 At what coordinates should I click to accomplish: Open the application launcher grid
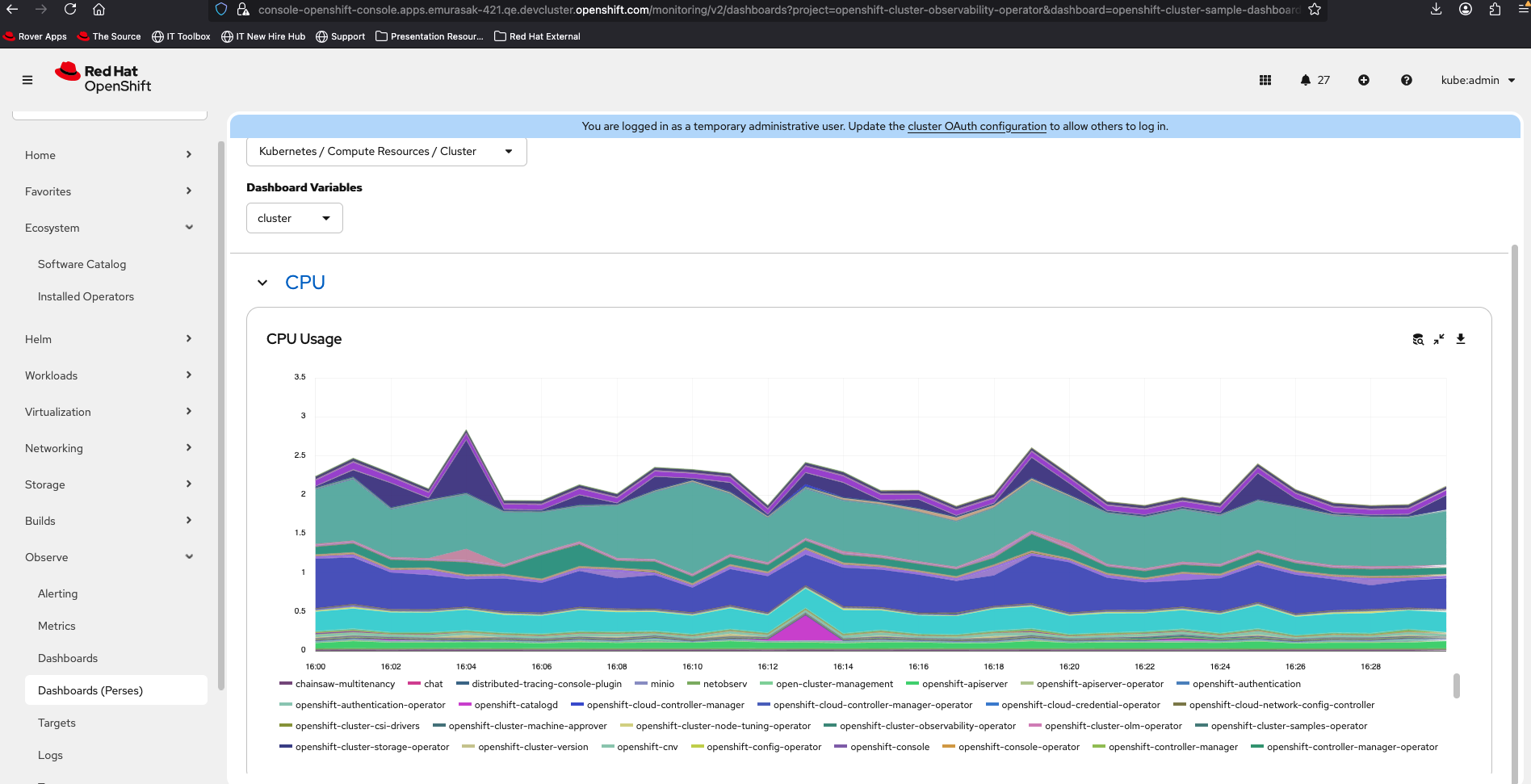click(1265, 80)
